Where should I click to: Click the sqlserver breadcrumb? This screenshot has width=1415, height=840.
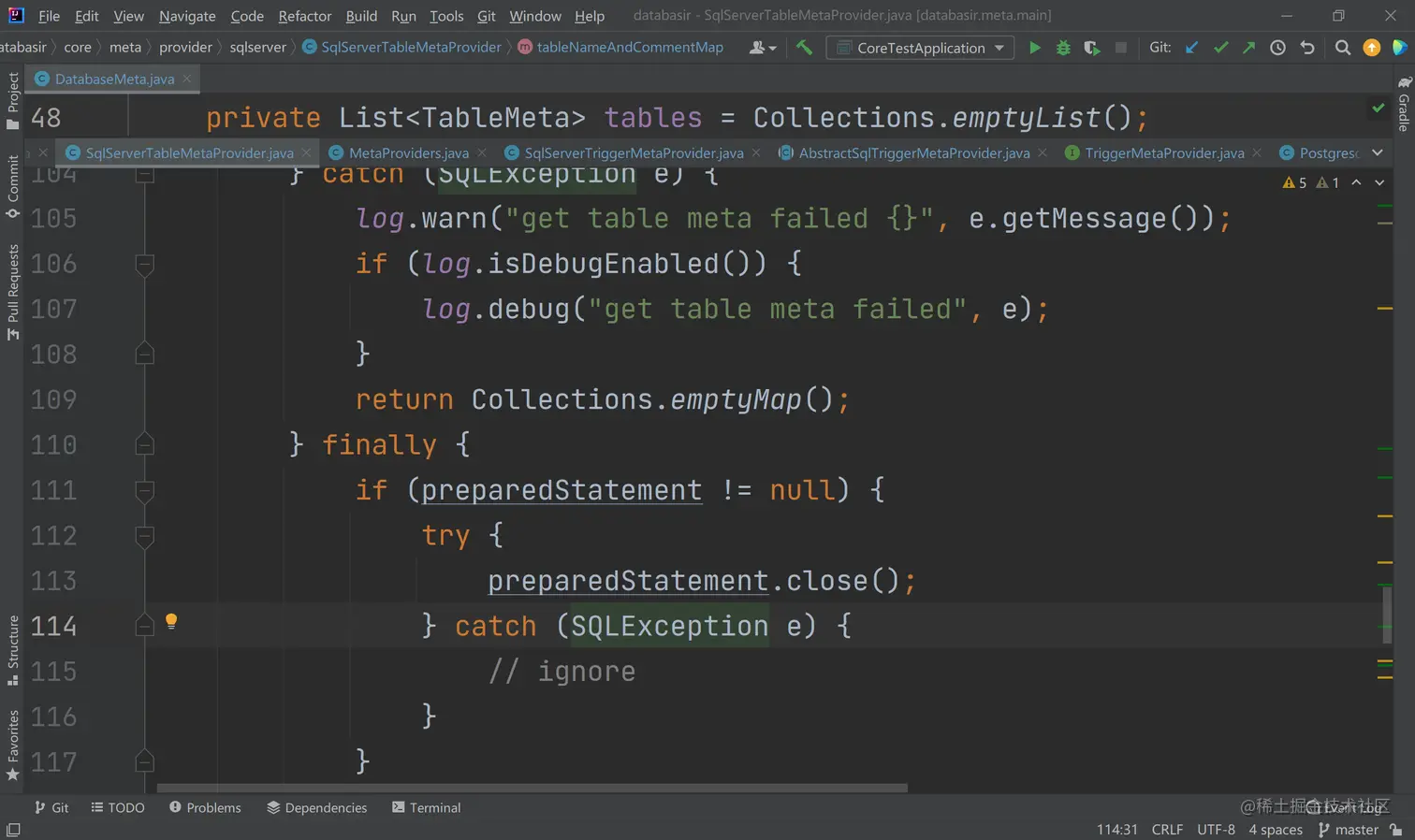click(258, 47)
